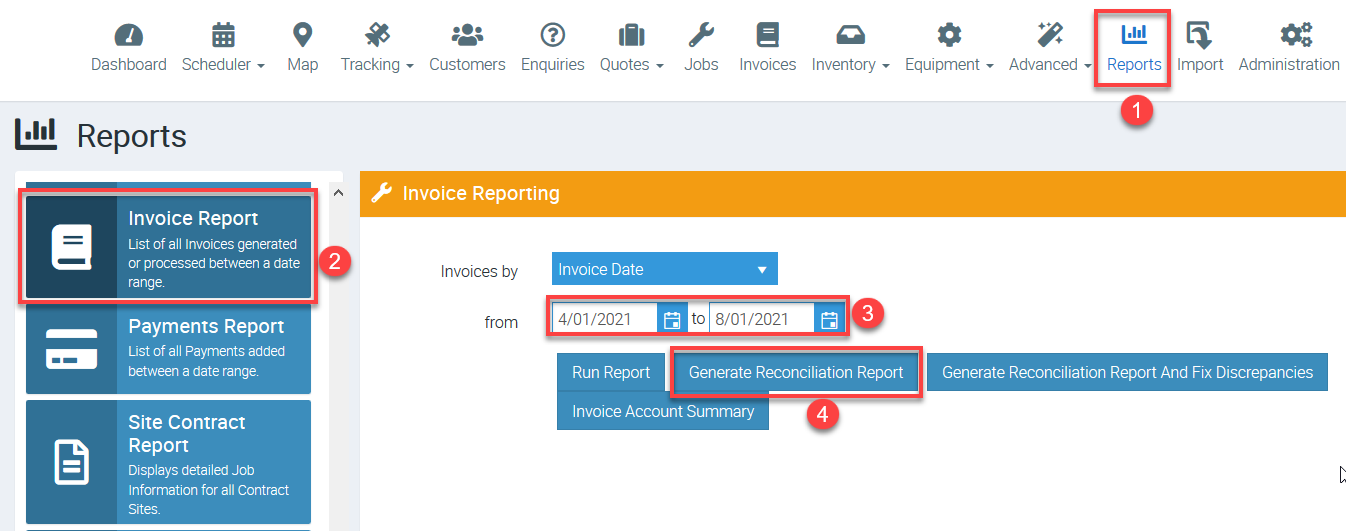This screenshot has height=531, width=1346.
Task: Select Payments Report in the sidebar
Action: click(168, 347)
